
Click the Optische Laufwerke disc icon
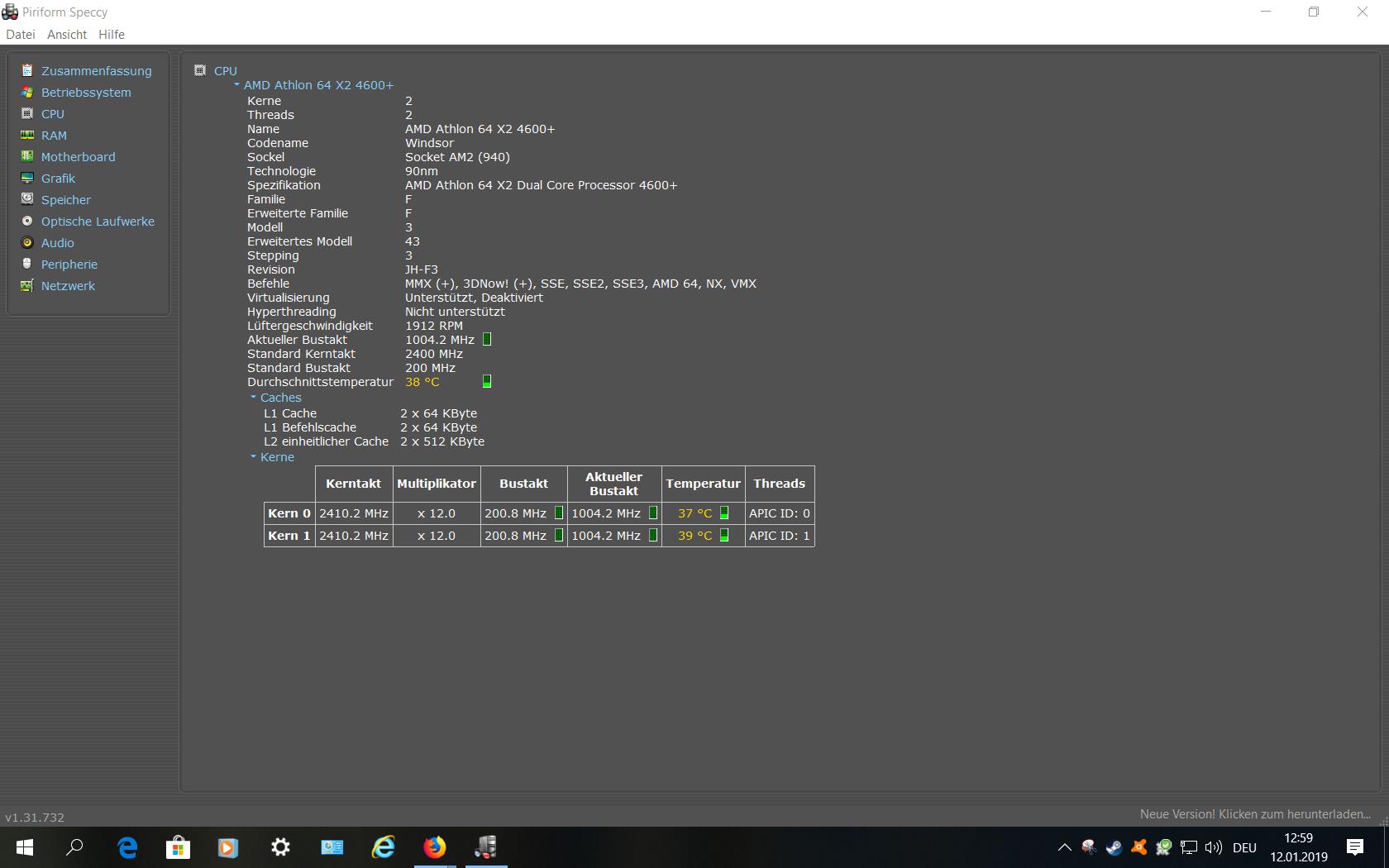pos(27,221)
